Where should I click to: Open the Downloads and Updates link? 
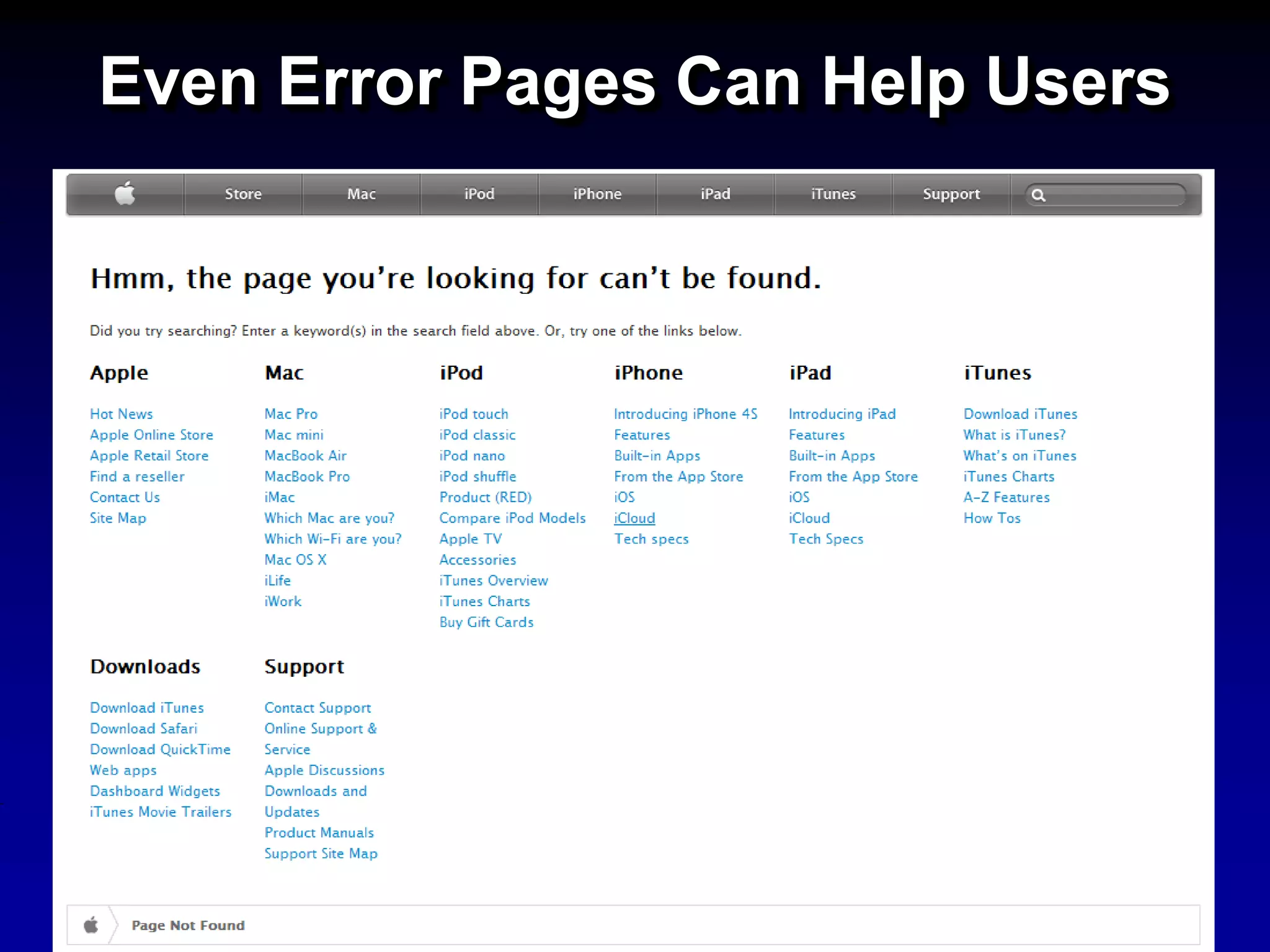click(316, 801)
